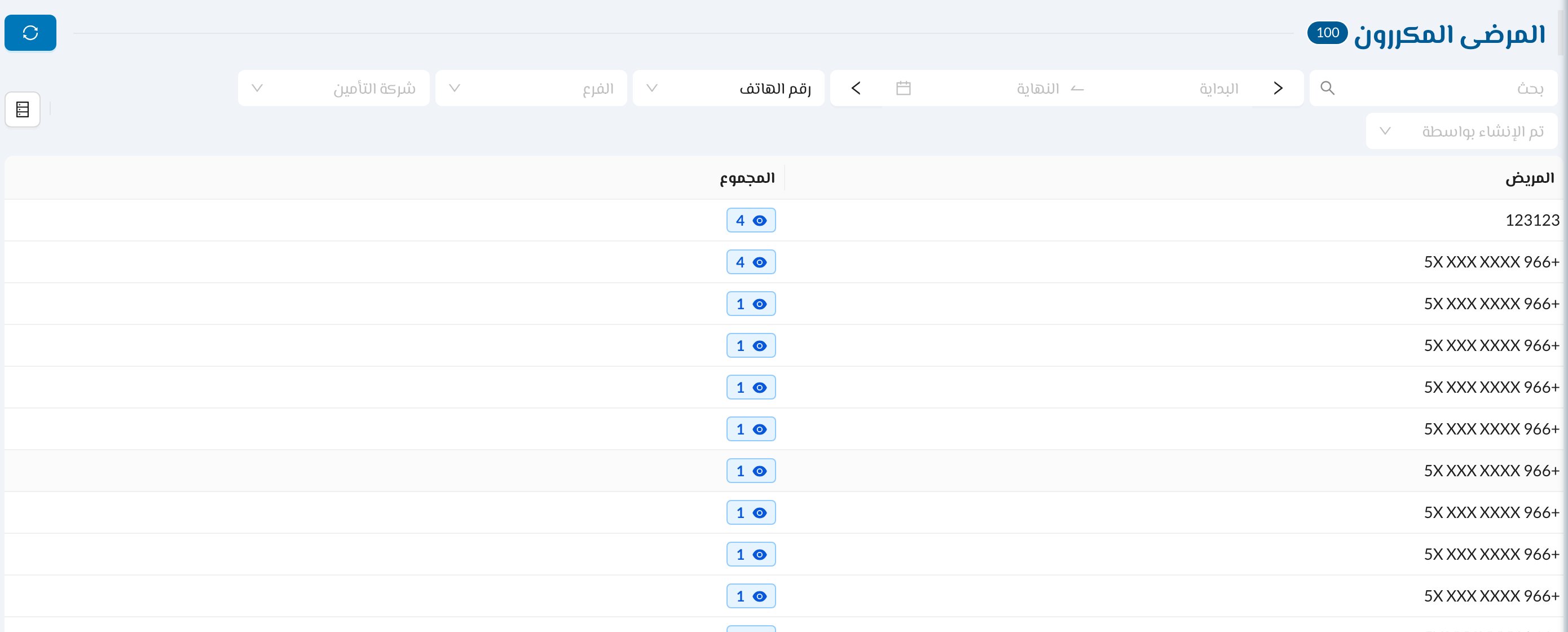View duplicates for patient 123123
The height and width of the screenshot is (632, 1568).
751,221
